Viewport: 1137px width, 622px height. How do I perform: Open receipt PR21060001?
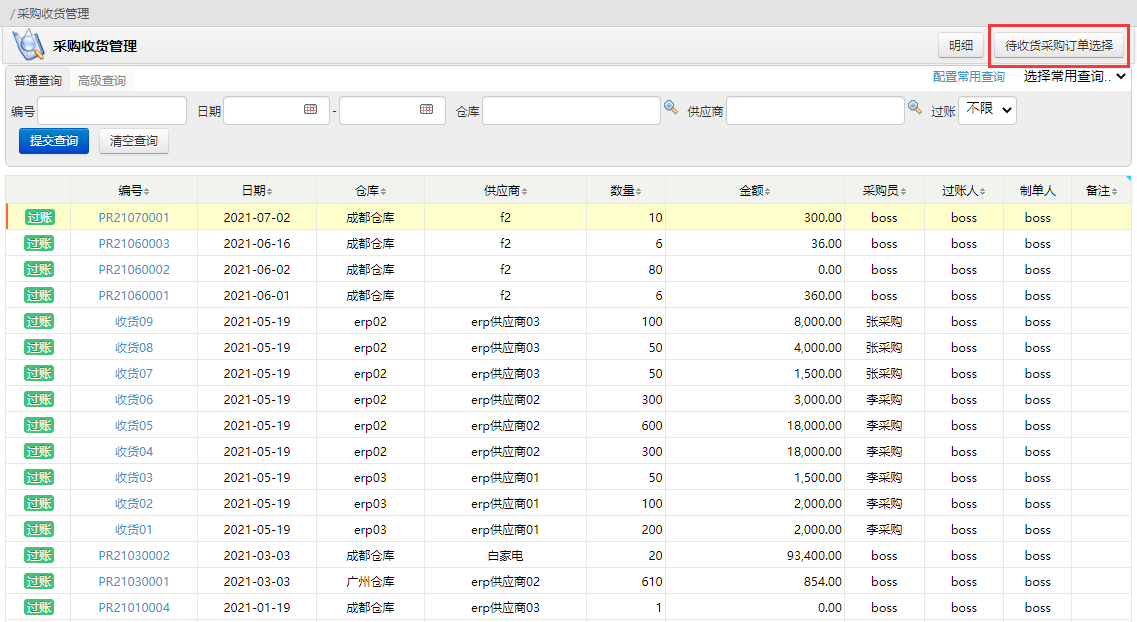tap(134, 296)
